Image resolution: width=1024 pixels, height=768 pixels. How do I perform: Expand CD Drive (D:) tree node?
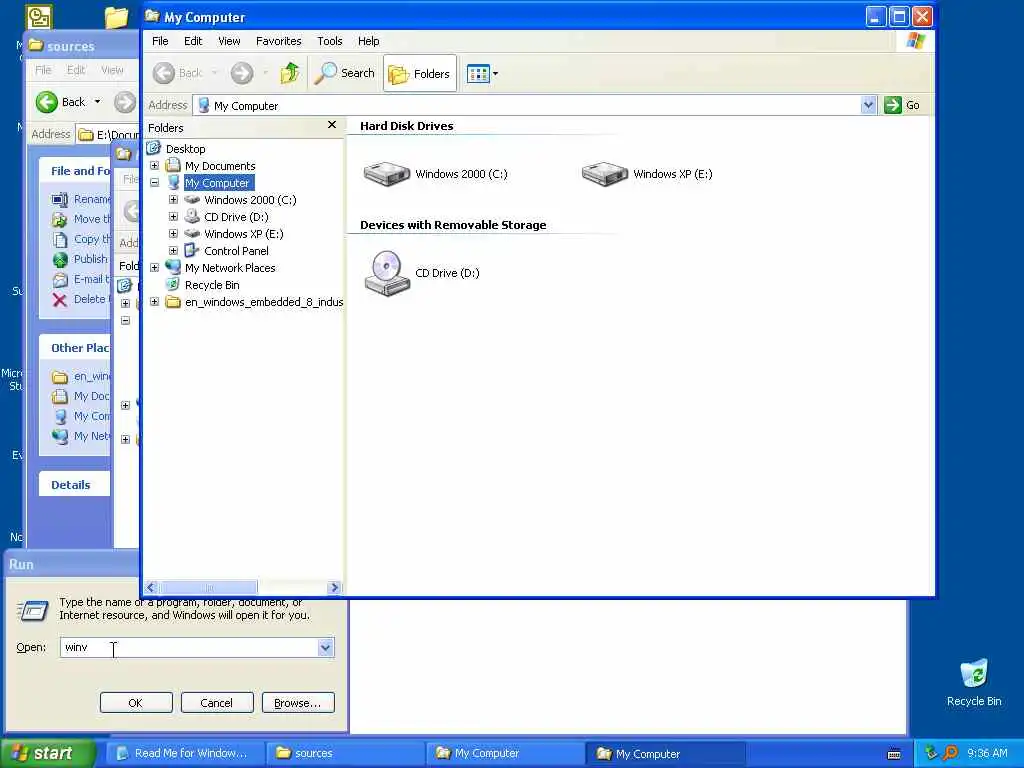(174, 217)
